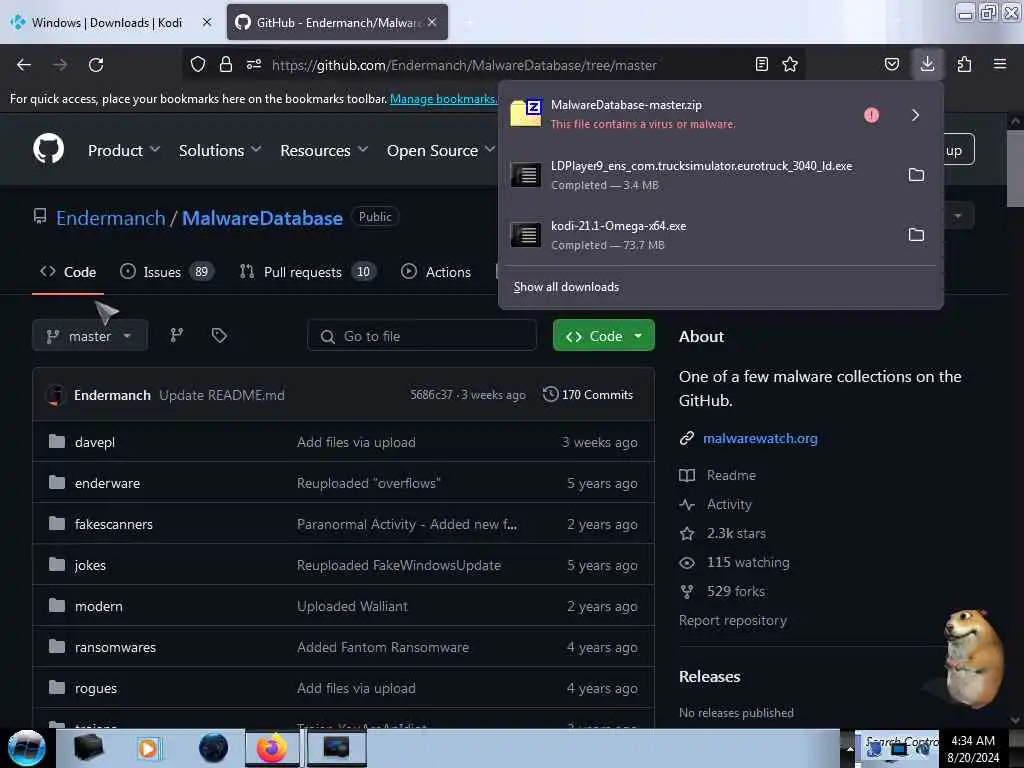Click the red malware warning badge
Viewport: 1024px width, 768px height.
pos(871,115)
